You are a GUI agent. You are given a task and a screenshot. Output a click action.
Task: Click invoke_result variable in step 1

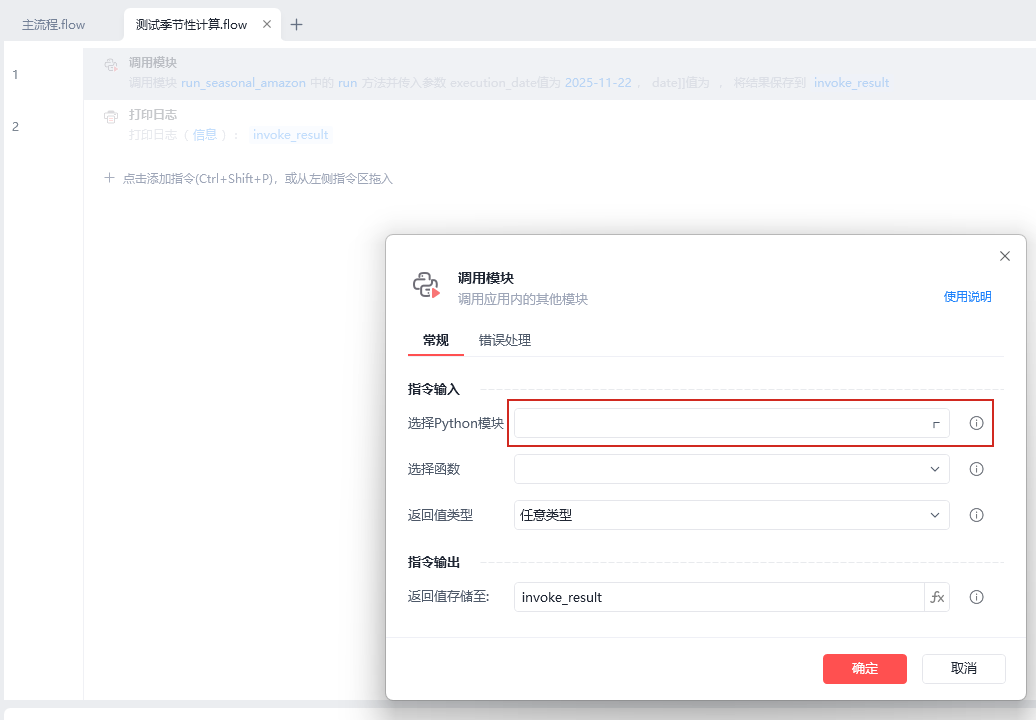(x=851, y=83)
